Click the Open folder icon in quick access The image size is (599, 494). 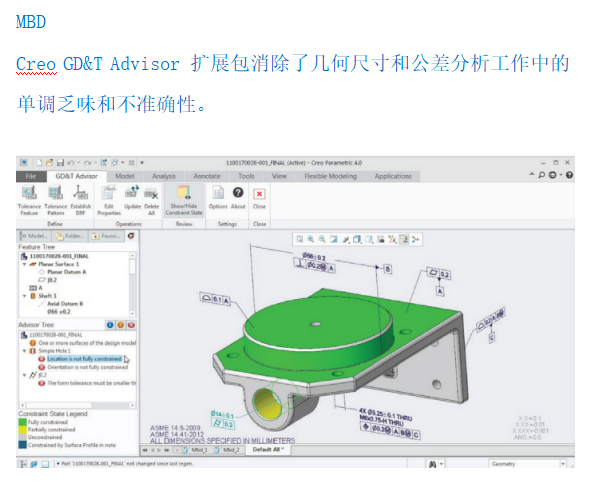click(49, 163)
